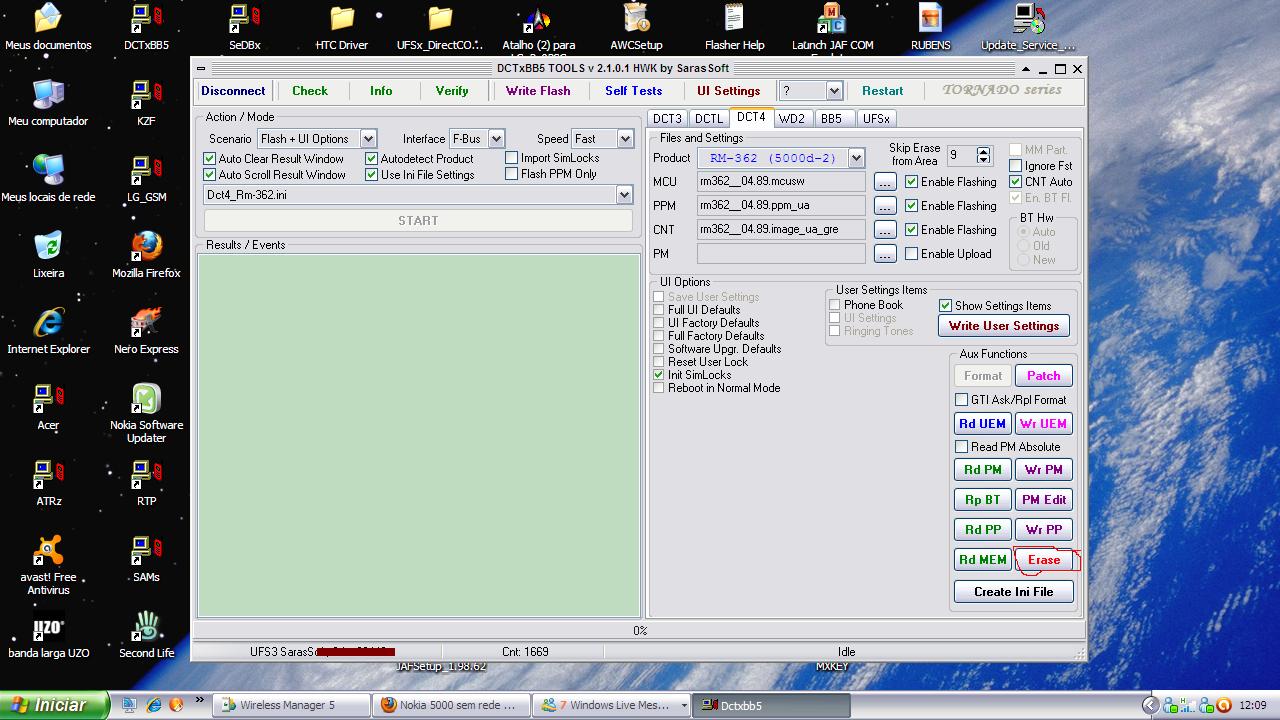Open Product RM-362 dropdown

[x=856, y=158]
